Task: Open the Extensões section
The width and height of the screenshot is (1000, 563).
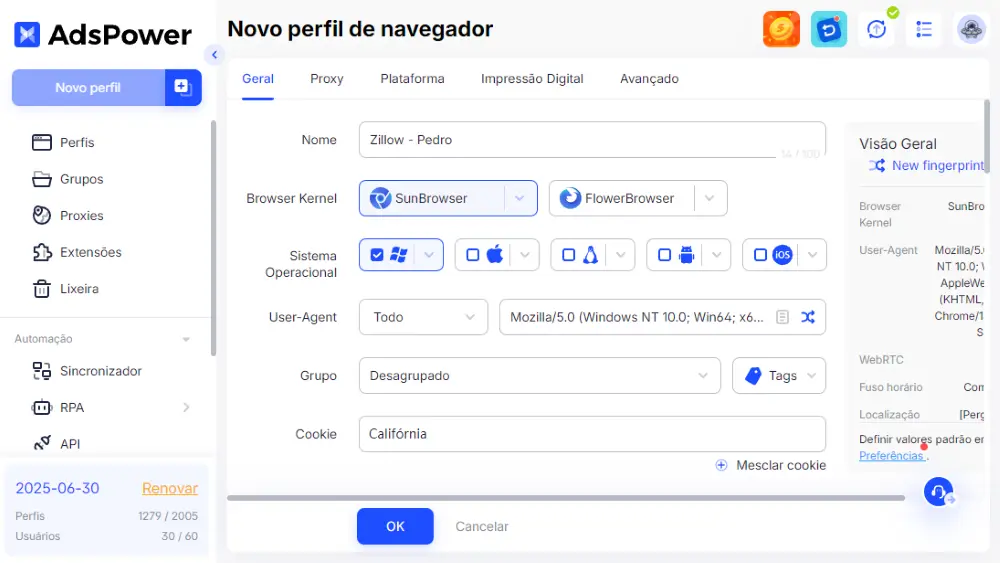Action: [x=77, y=252]
